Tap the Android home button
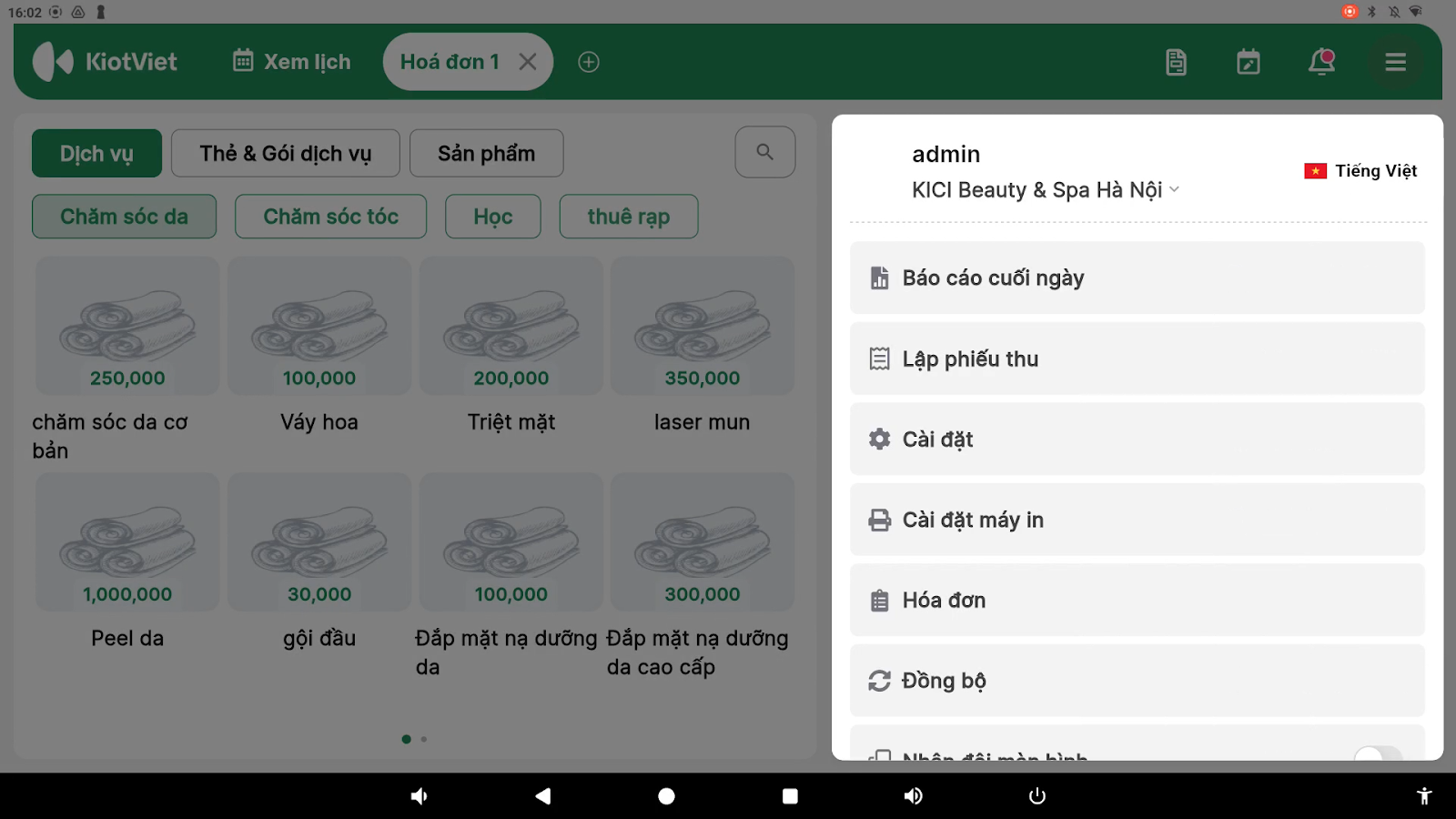Image resolution: width=1456 pixels, height=819 pixels. pos(666,796)
